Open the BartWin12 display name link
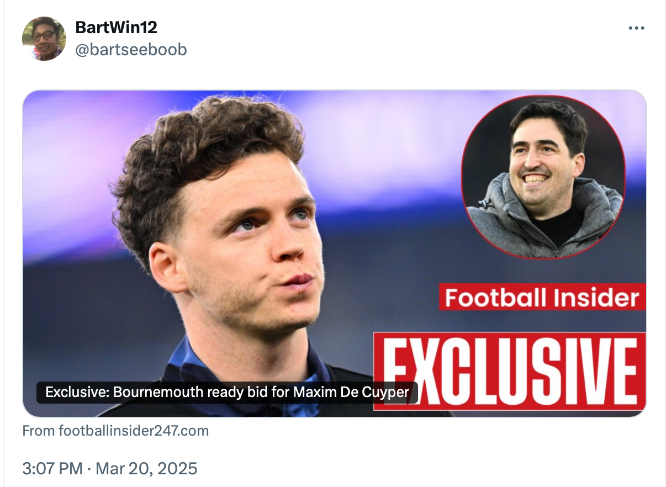This screenshot has width=666, height=487. pos(116,27)
